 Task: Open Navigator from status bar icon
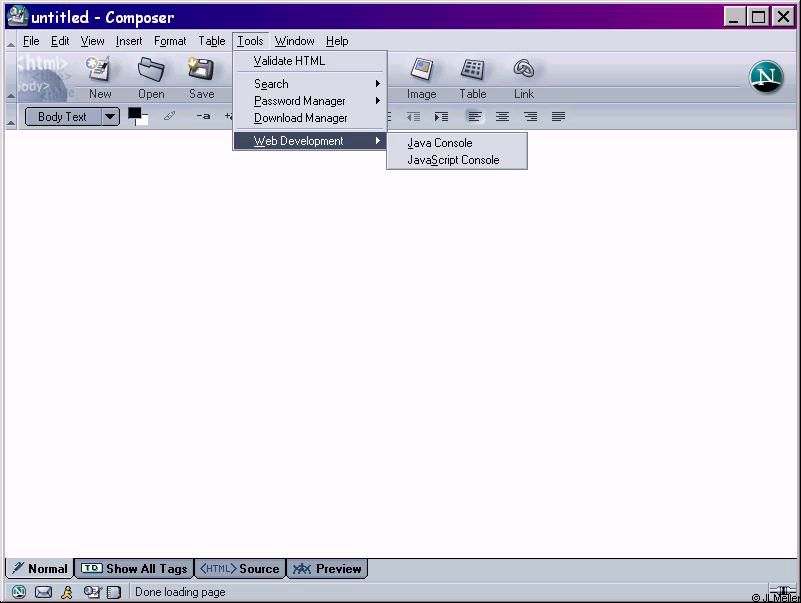click(19, 592)
